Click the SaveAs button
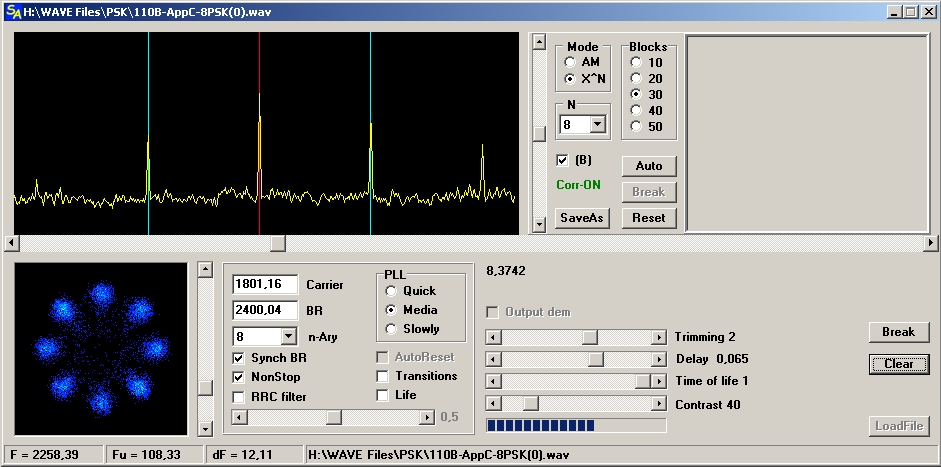 pos(583,218)
